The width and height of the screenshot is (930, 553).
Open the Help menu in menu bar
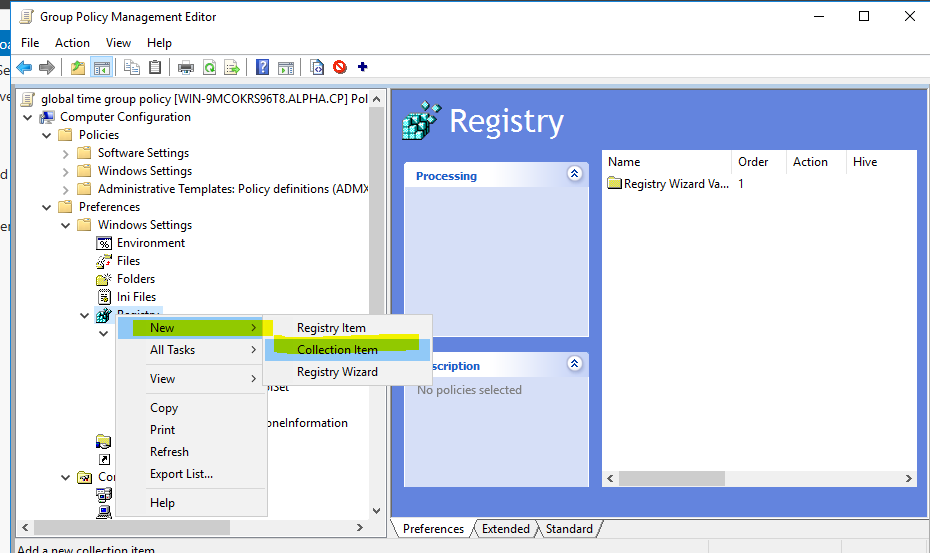[x=159, y=43]
